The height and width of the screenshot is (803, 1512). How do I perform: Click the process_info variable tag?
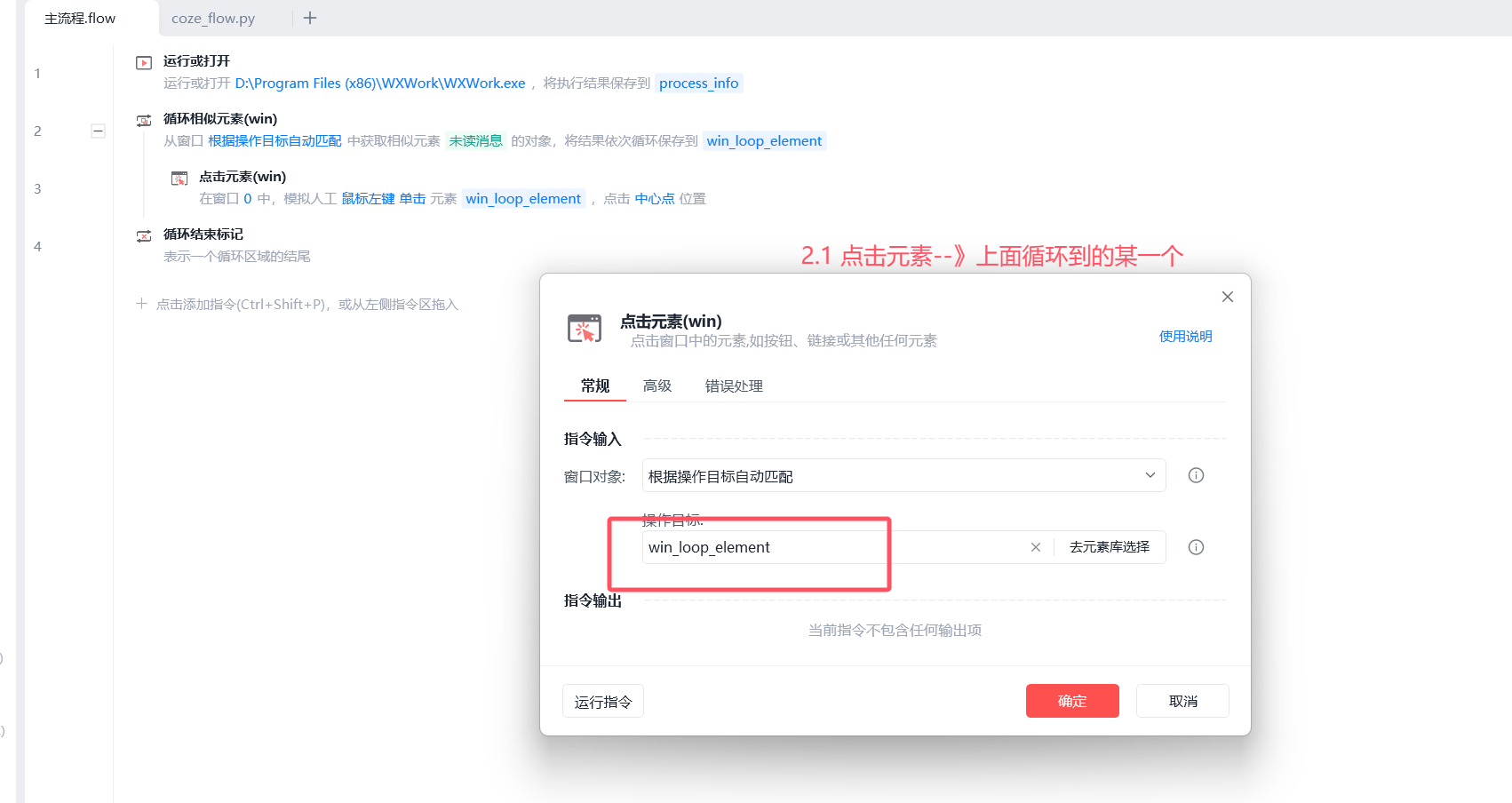point(699,83)
